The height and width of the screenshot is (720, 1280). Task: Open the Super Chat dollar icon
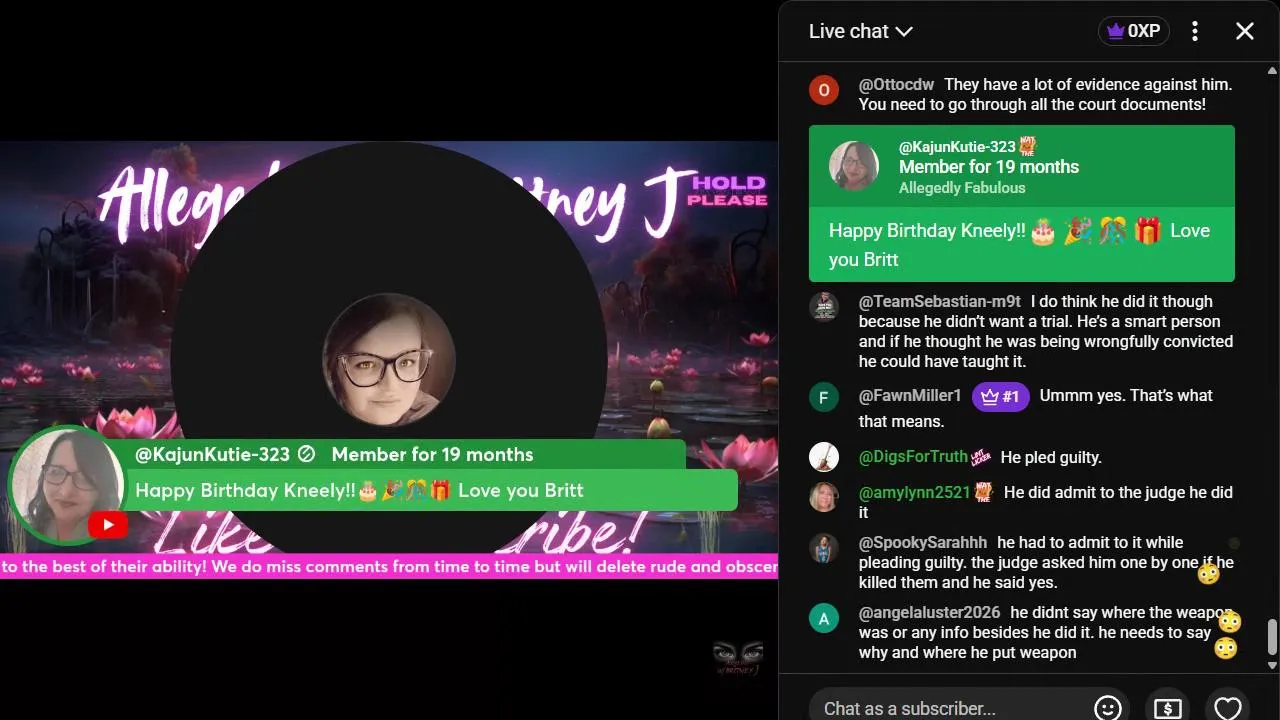[1168, 708]
